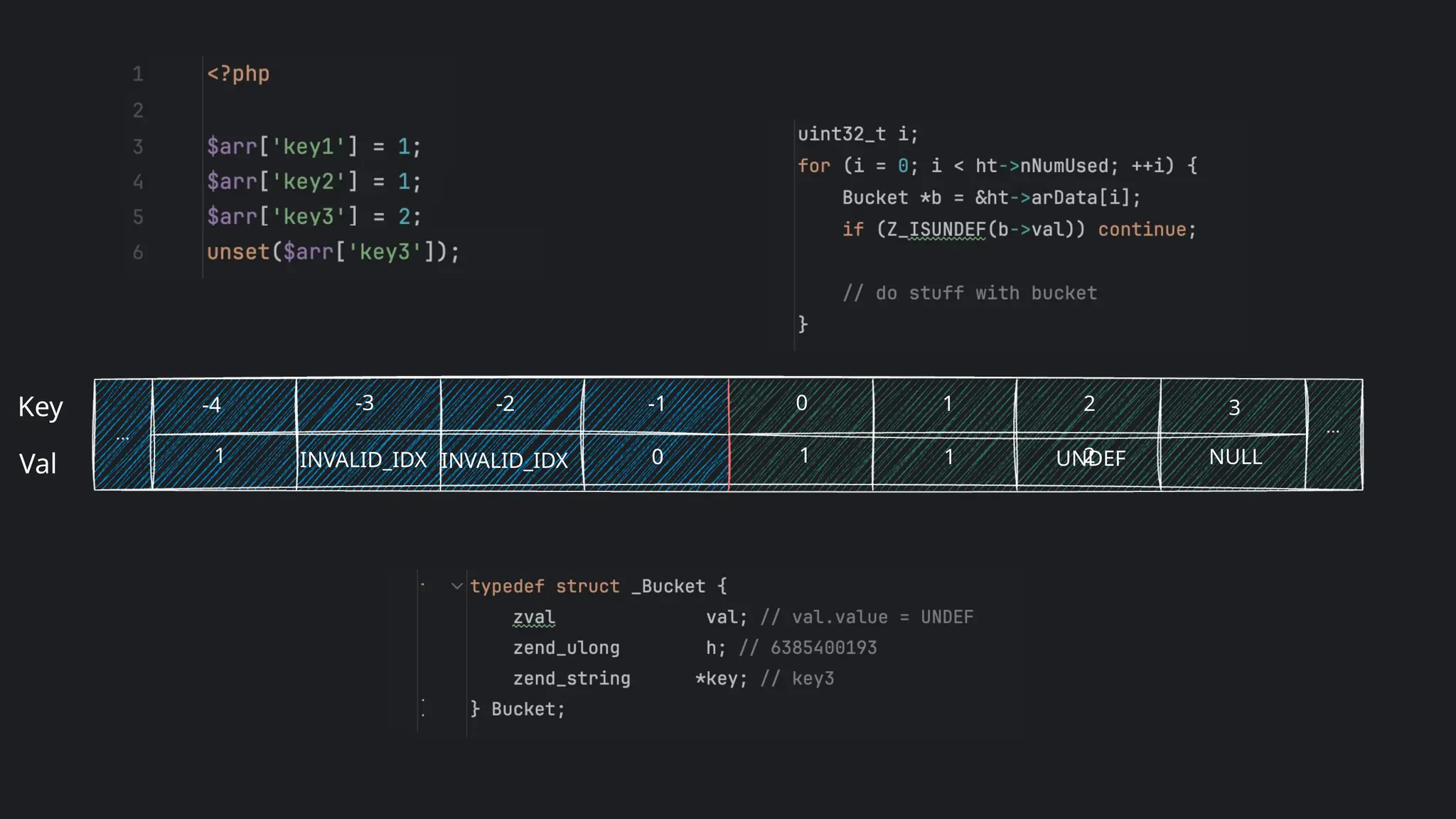Click the $arr['key2'] assignment line

314,182
